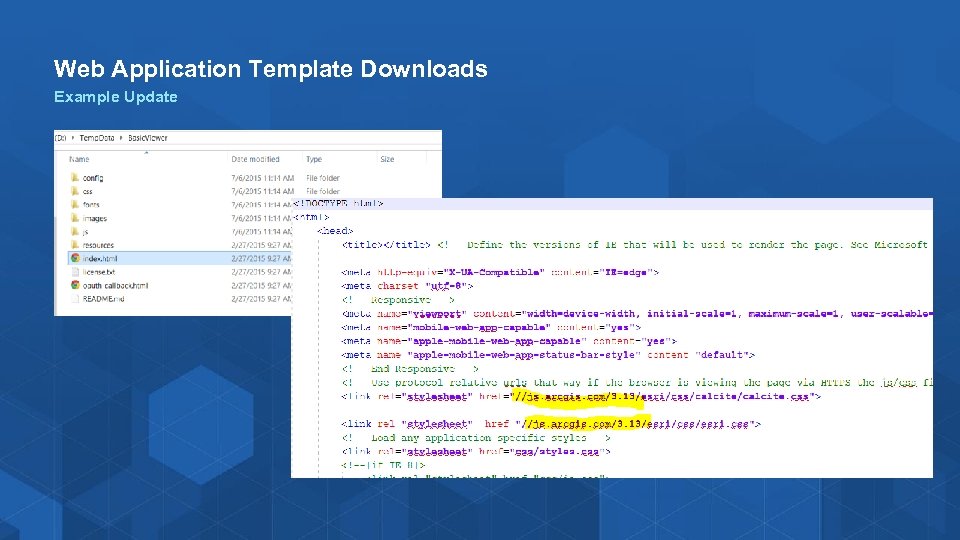The image size is (960, 540).
Task: Open the resources folder icon
Action: [75, 245]
